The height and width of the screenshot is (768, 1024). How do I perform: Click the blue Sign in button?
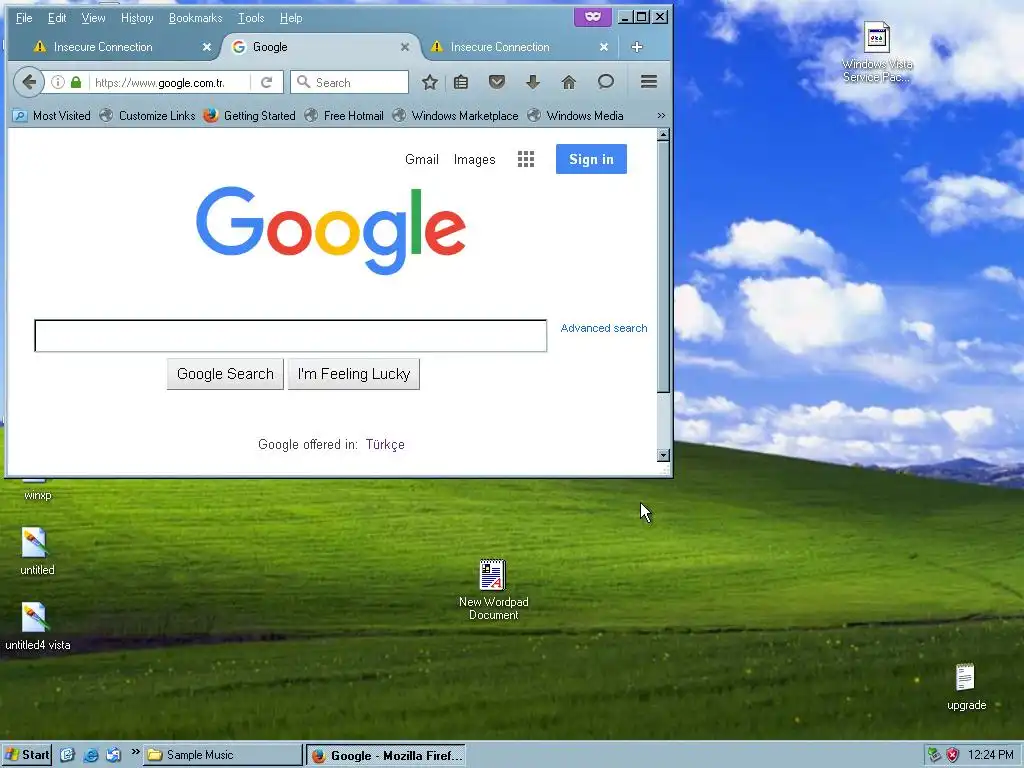tap(591, 159)
